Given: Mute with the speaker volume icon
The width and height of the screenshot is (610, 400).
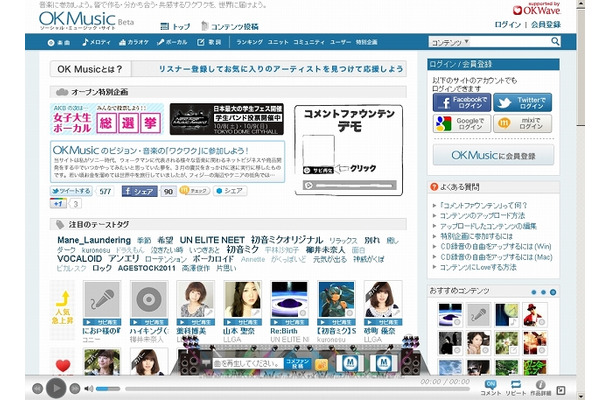Looking at the screenshot, I should (x=89, y=388).
